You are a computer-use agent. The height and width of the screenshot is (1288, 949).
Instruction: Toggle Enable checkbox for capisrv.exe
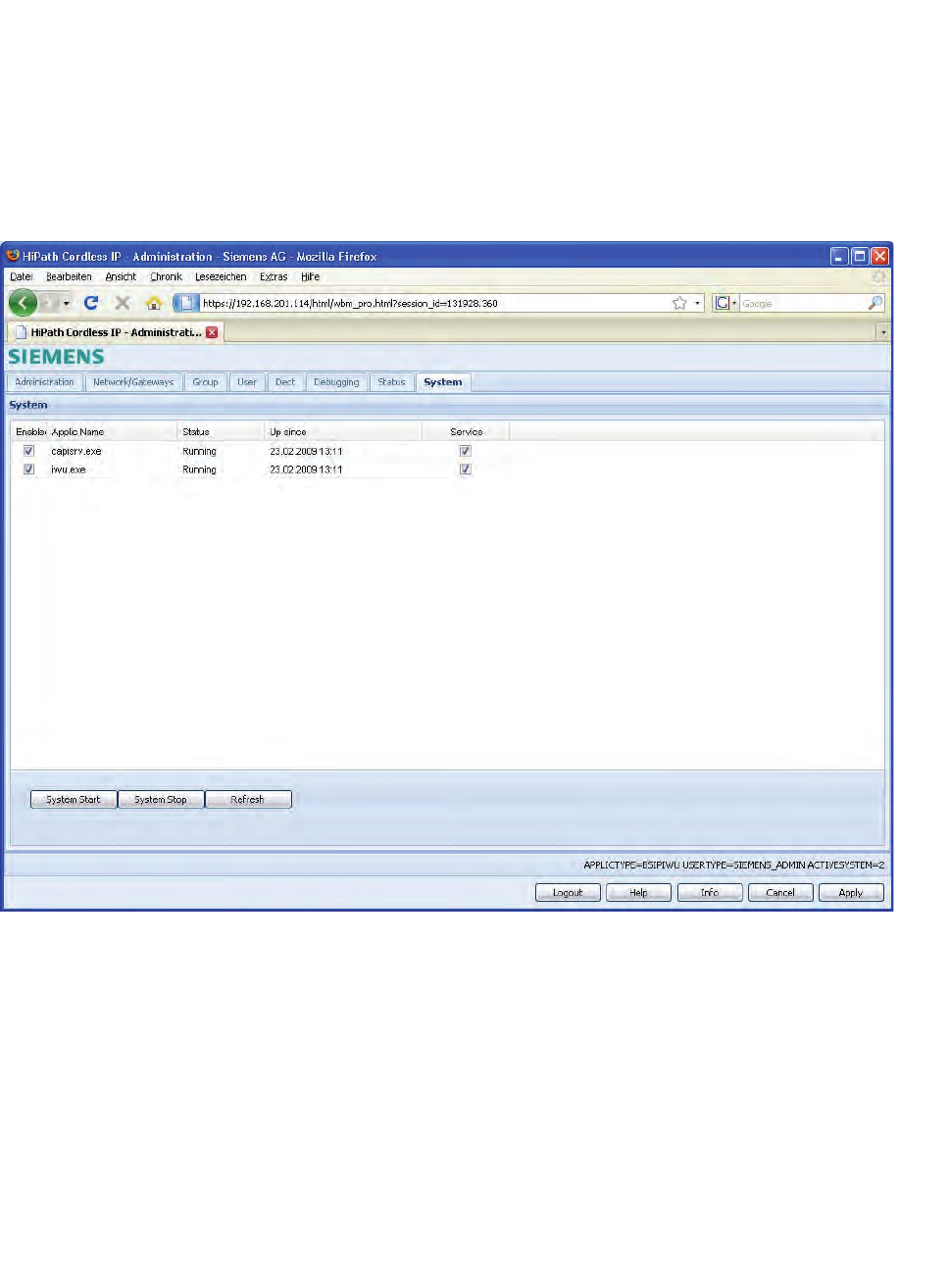[x=28, y=451]
